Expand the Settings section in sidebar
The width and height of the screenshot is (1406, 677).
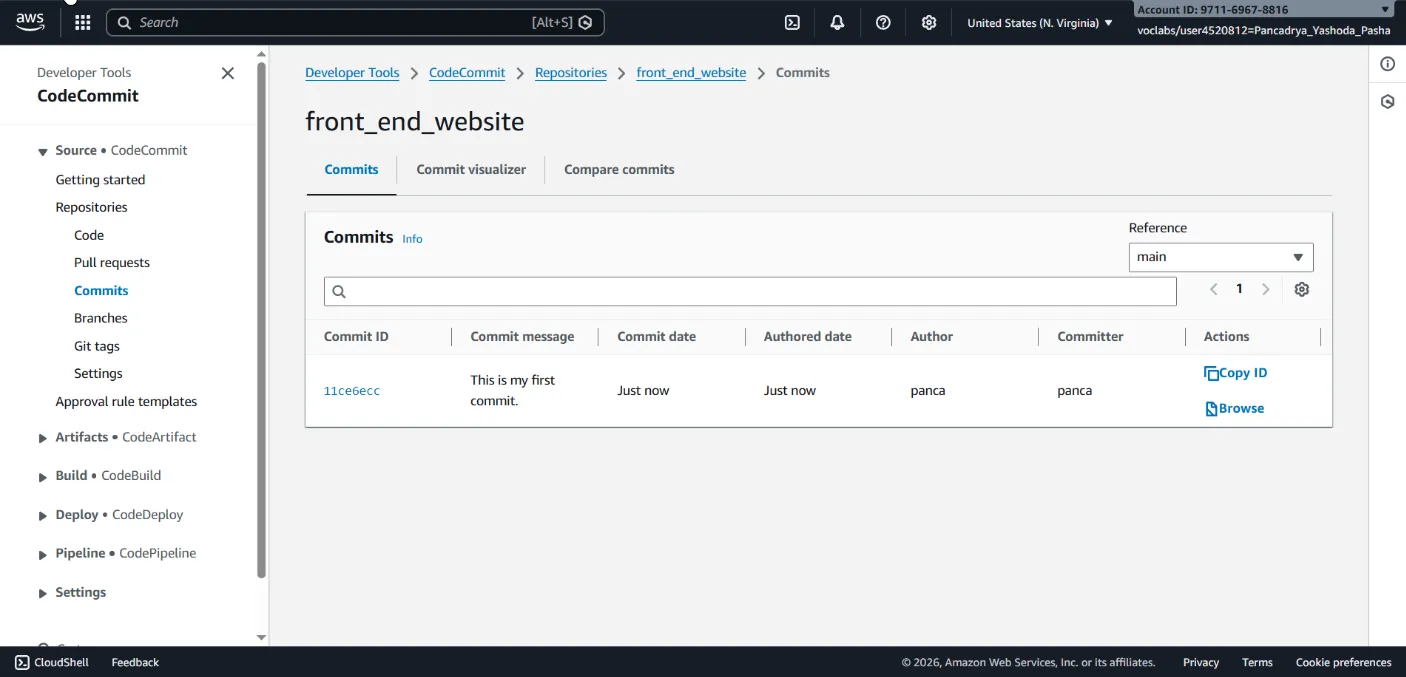(43, 593)
